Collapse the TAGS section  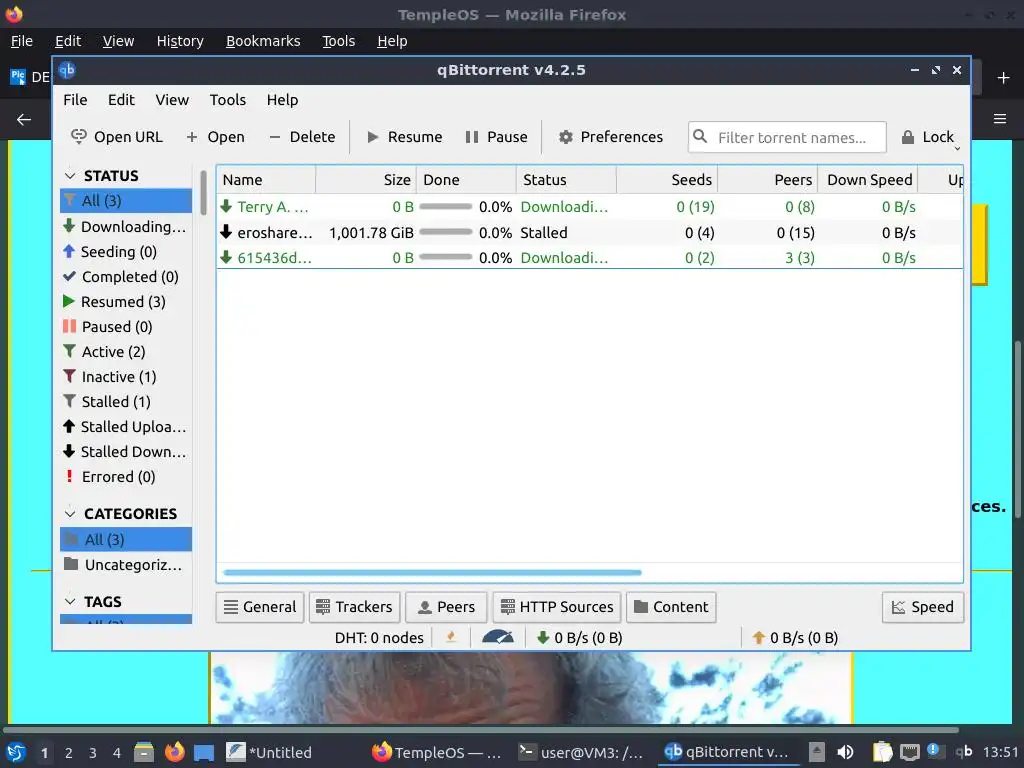(70, 601)
